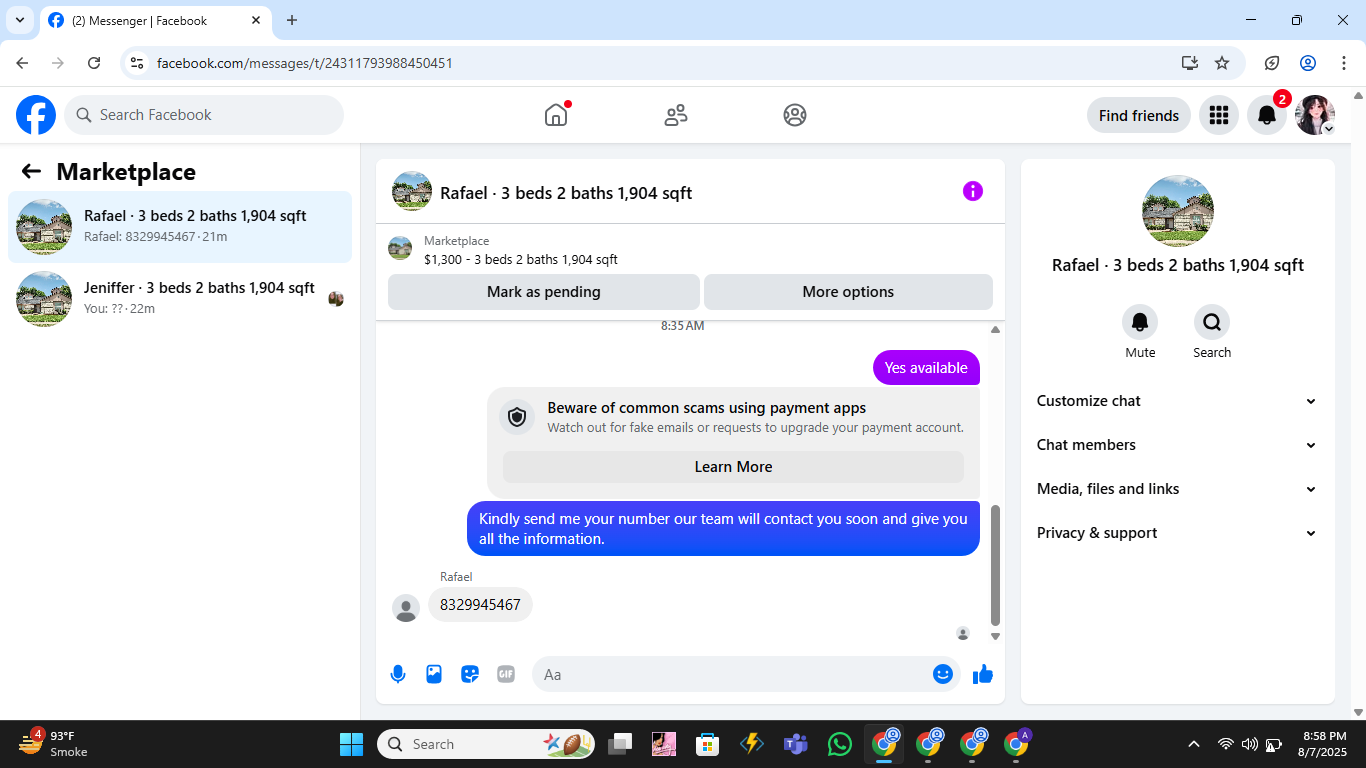1366x768 pixels.
Task: Reload the page
Action: pyautogui.click(x=94, y=63)
